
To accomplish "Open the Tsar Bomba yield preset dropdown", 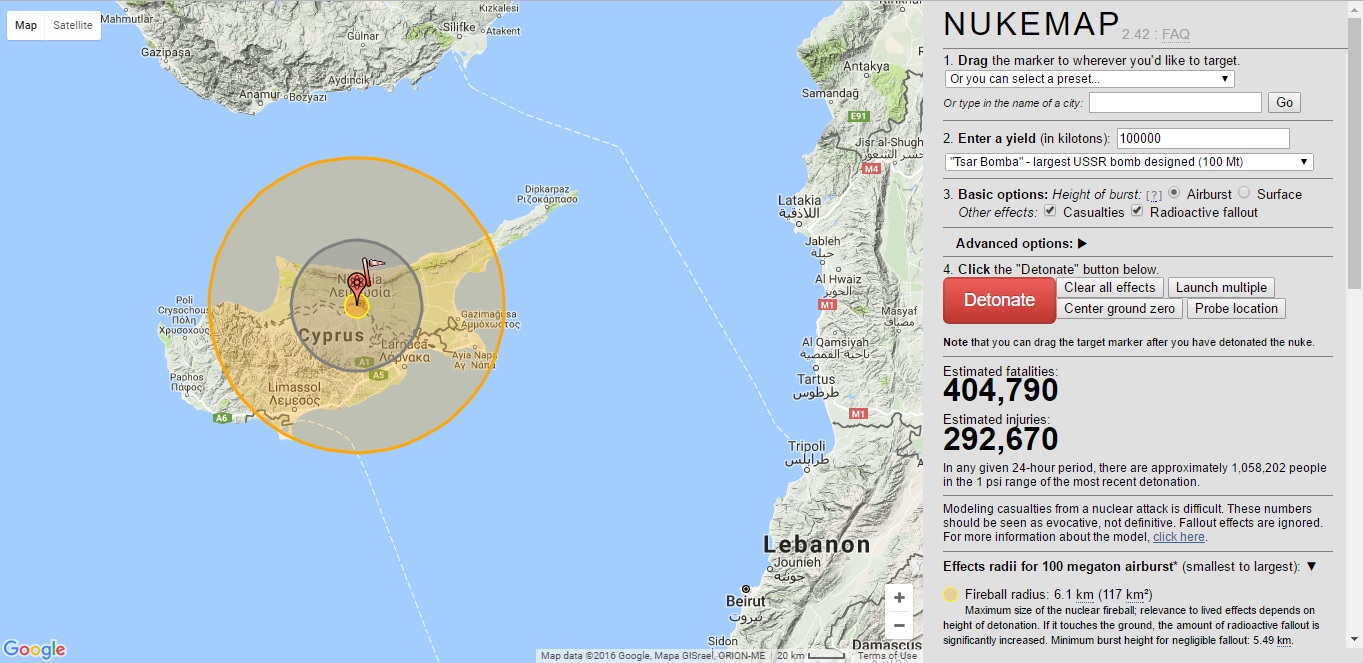I will (x=1129, y=162).
